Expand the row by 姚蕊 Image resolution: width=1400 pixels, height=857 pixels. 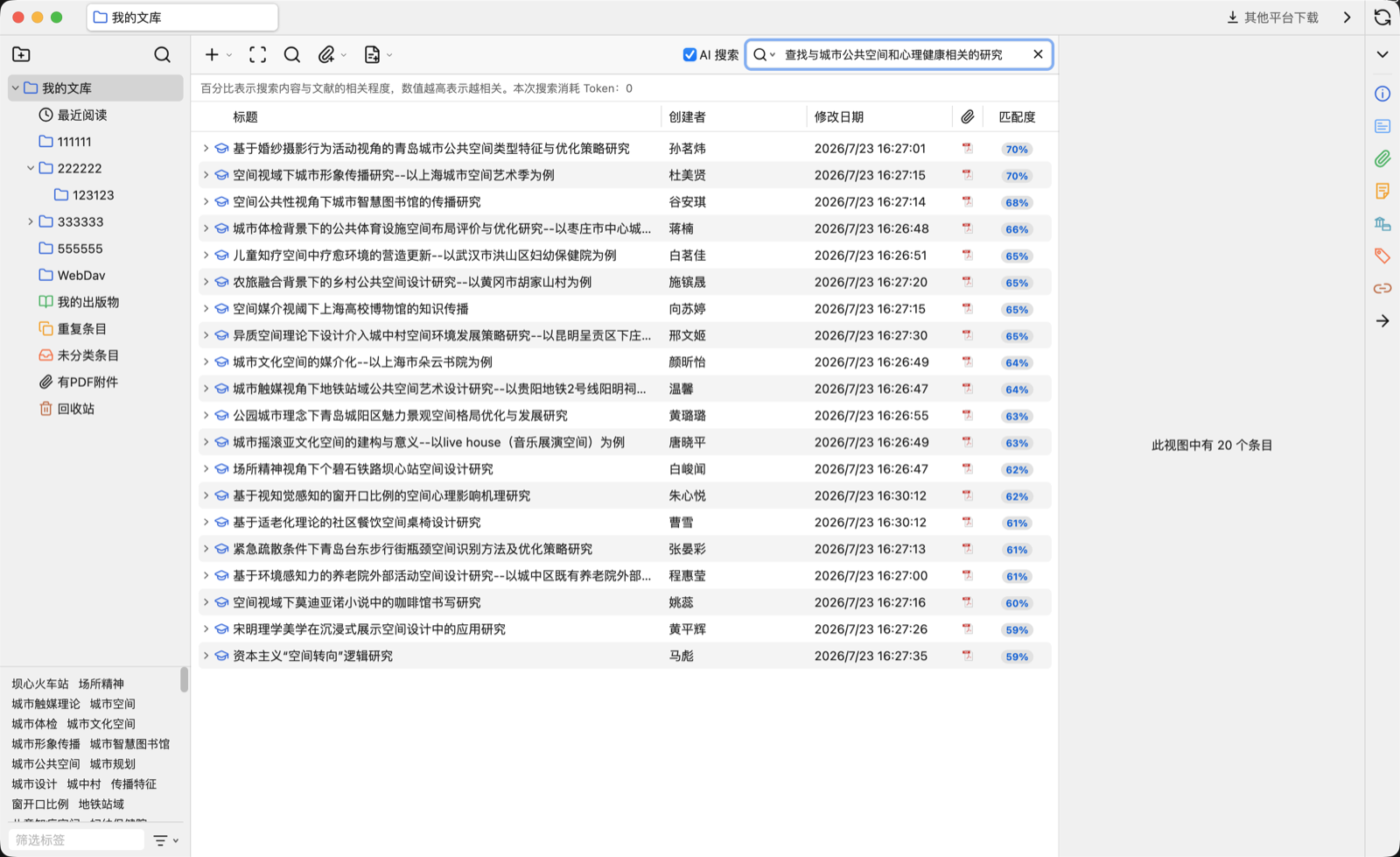(x=206, y=602)
